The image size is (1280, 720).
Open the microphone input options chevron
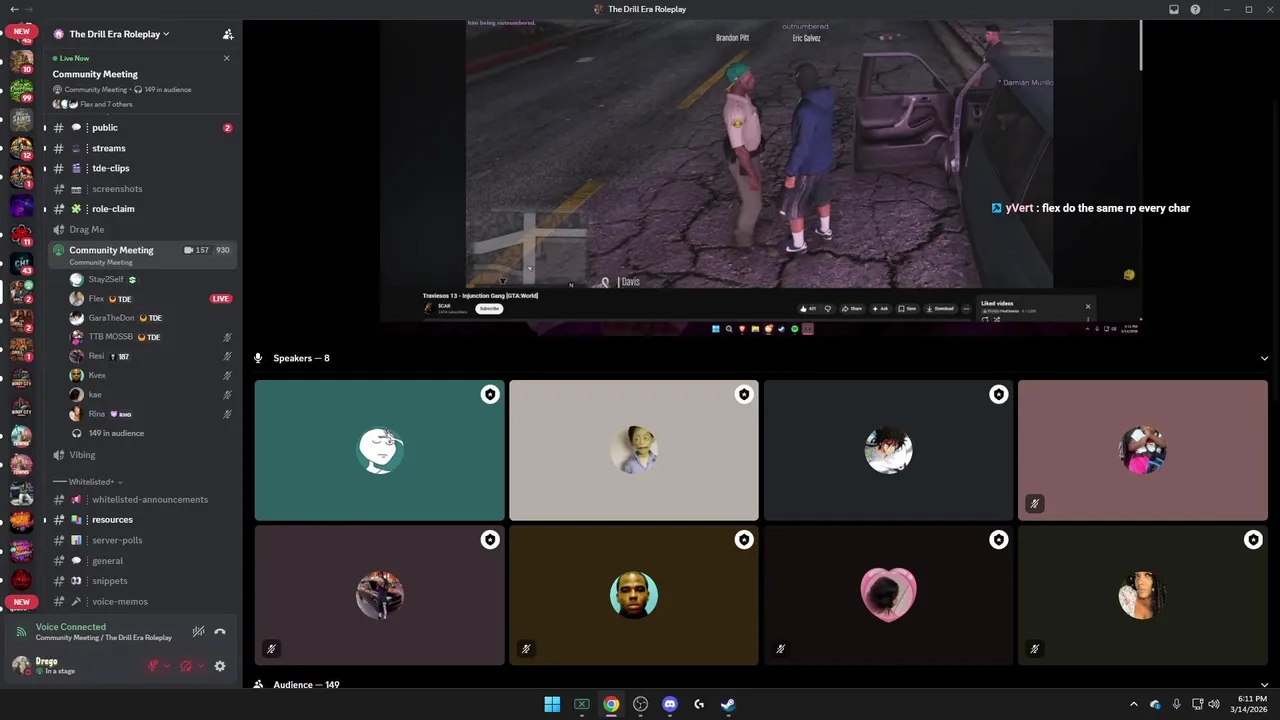(x=167, y=666)
